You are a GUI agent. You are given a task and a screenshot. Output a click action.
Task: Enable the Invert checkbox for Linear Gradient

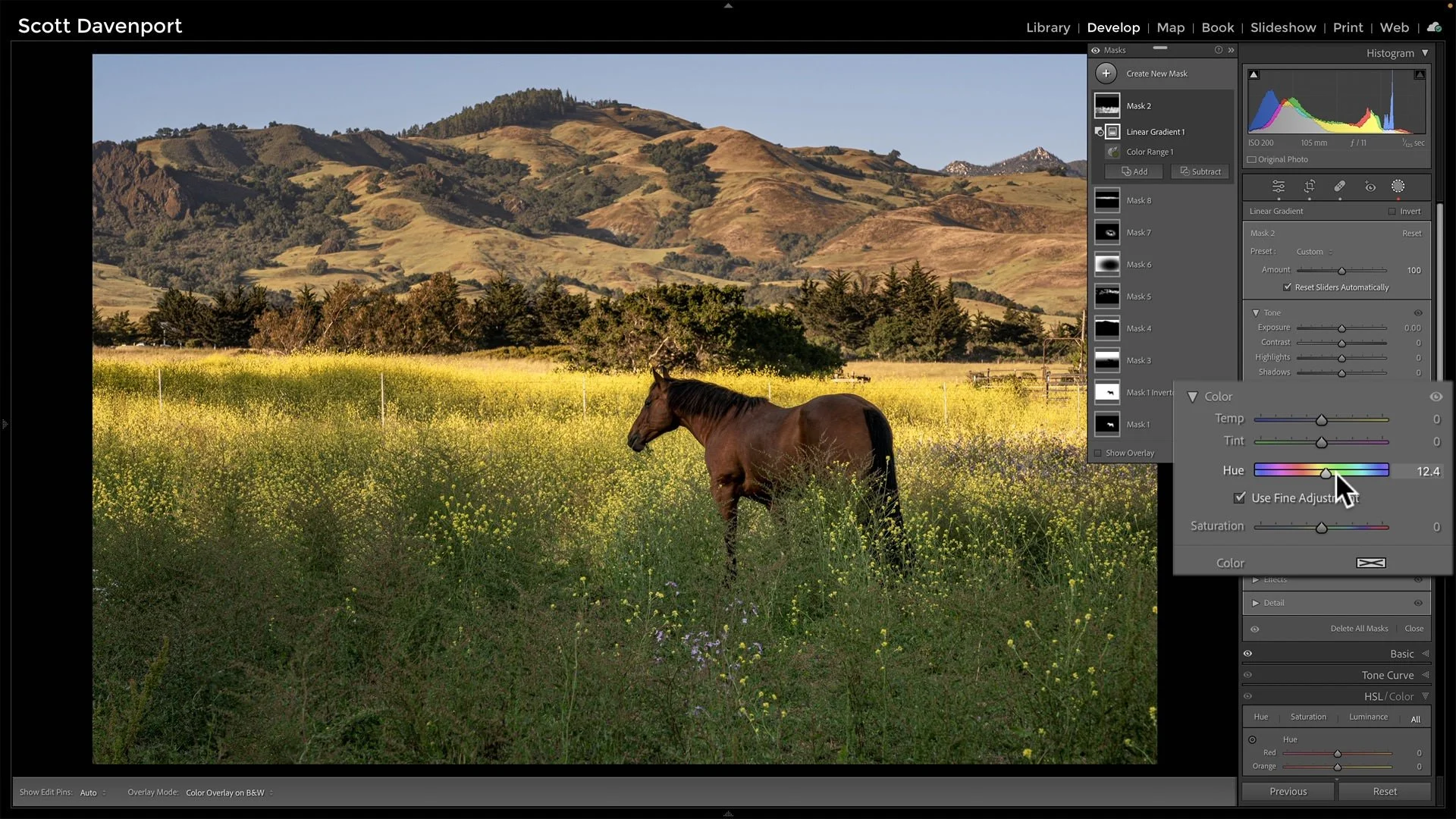[x=1392, y=211]
